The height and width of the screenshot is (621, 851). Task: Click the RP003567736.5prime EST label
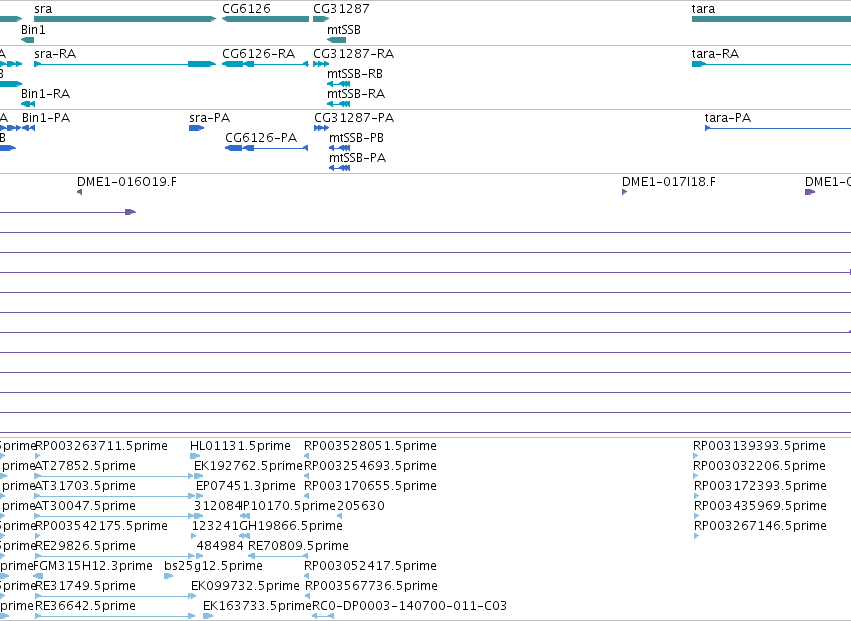pyautogui.click(x=371, y=586)
